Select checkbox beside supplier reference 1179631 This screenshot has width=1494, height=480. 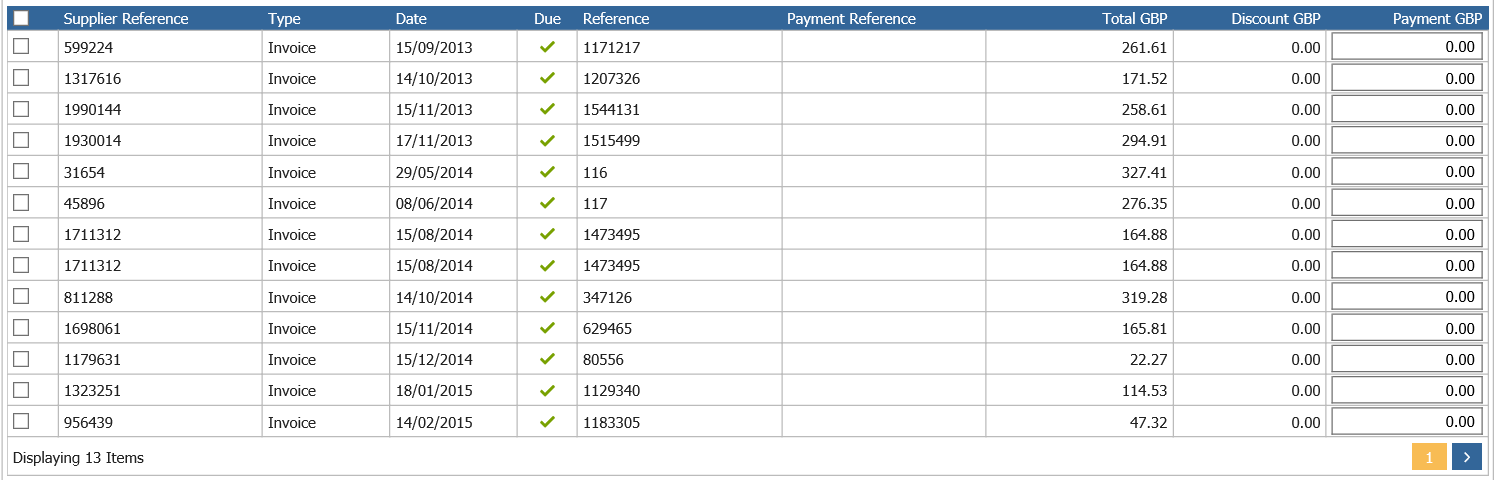click(21, 358)
